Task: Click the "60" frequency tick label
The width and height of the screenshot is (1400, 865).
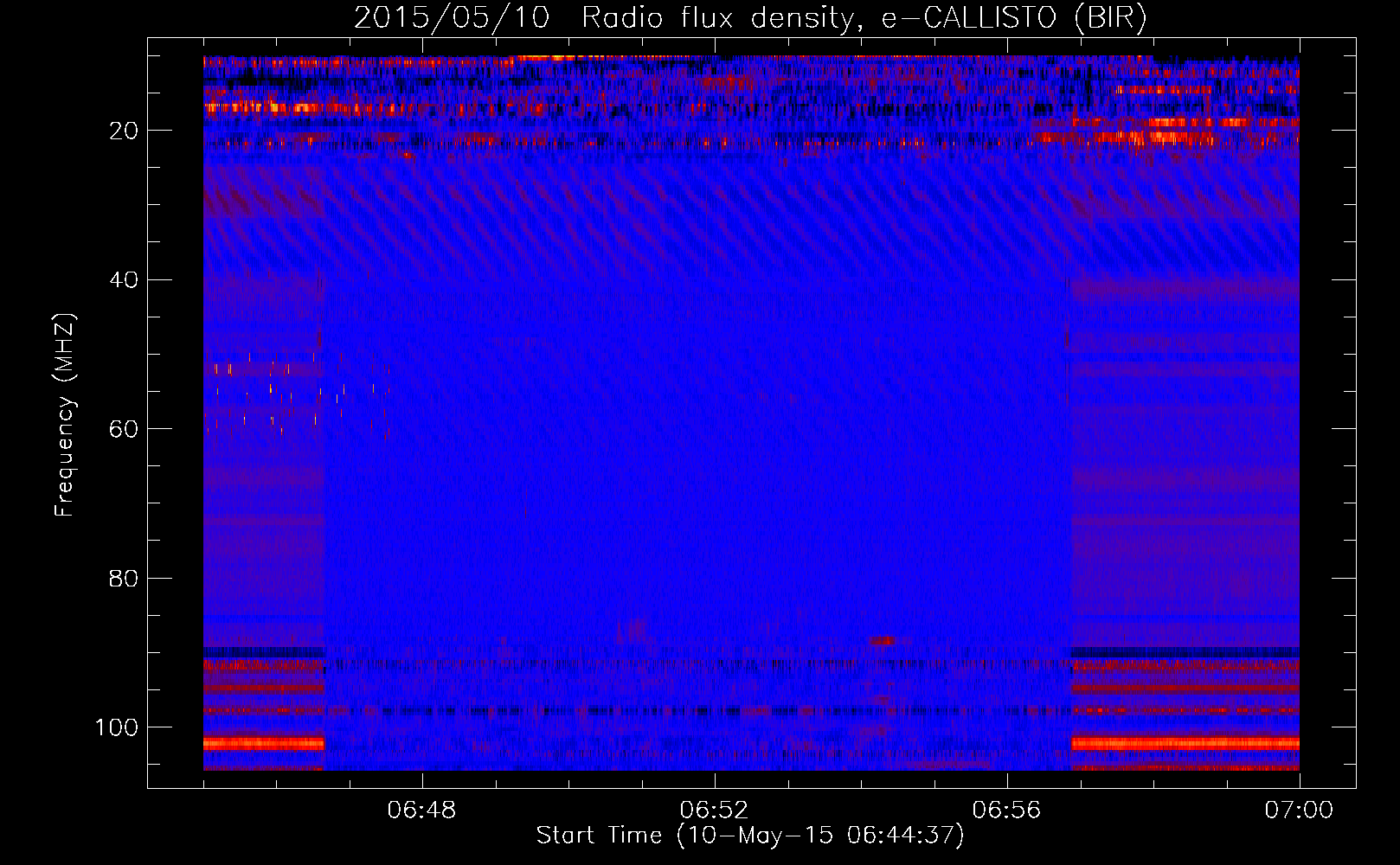Action: 124,429
